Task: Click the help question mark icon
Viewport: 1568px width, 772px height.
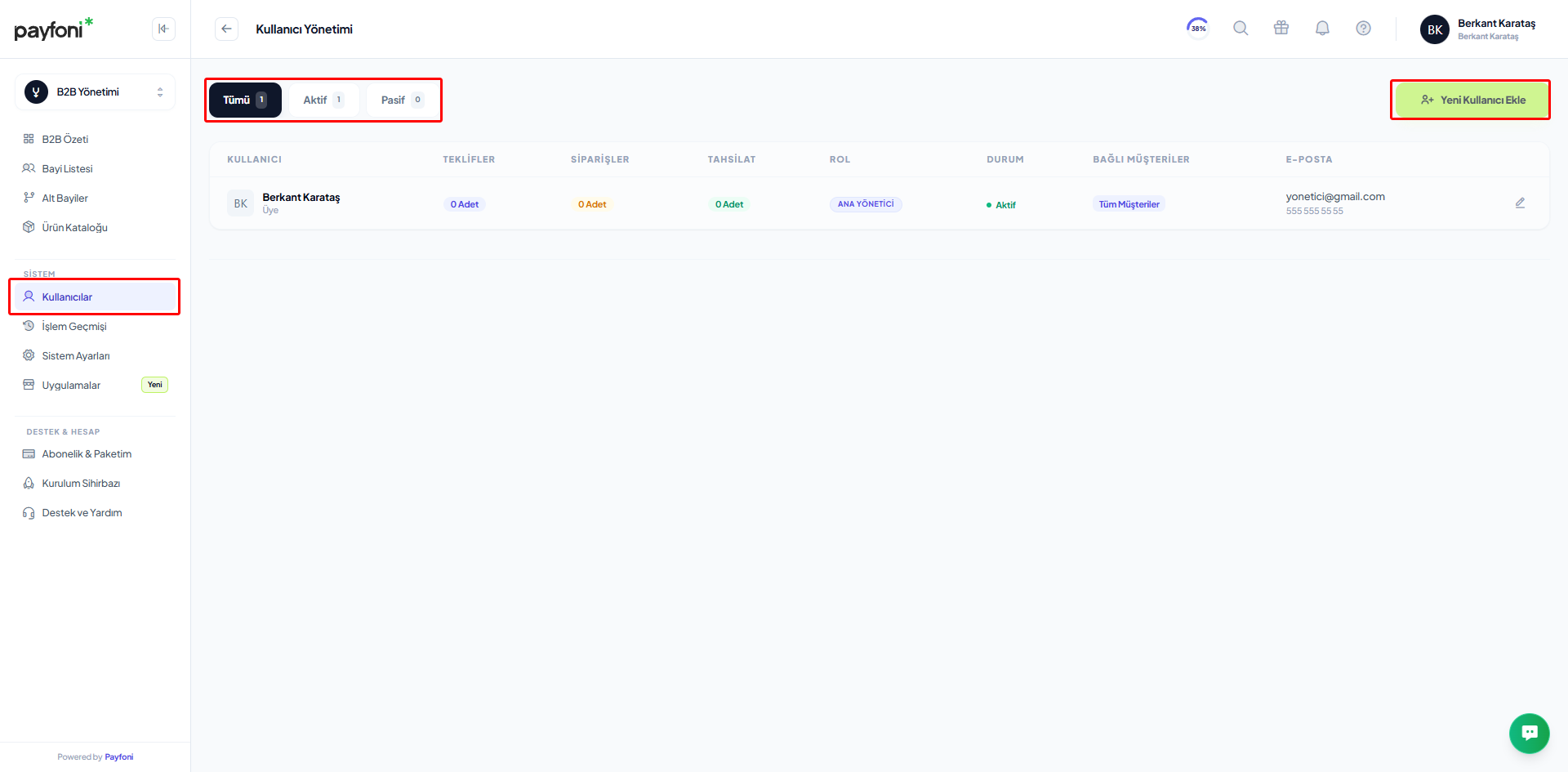Action: pos(1363,28)
